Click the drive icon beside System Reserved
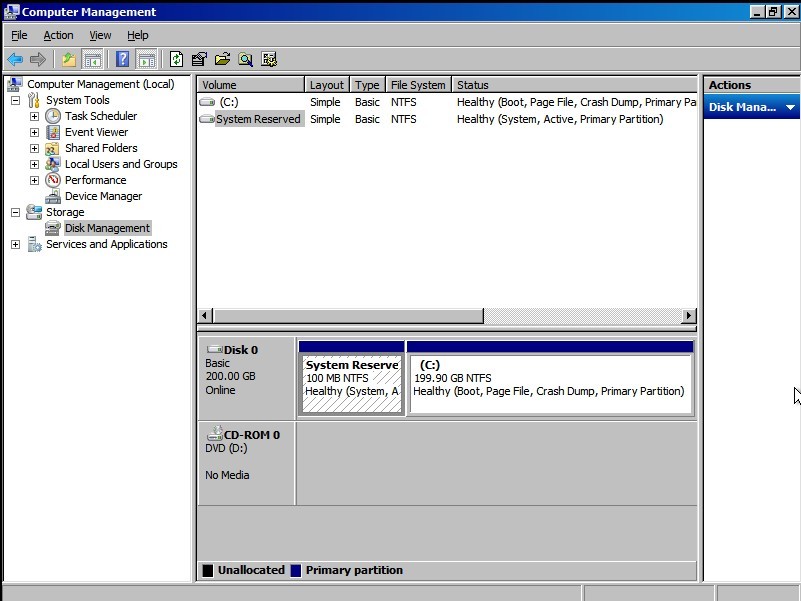Image resolution: width=801 pixels, height=601 pixels. [x=207, y=119]
